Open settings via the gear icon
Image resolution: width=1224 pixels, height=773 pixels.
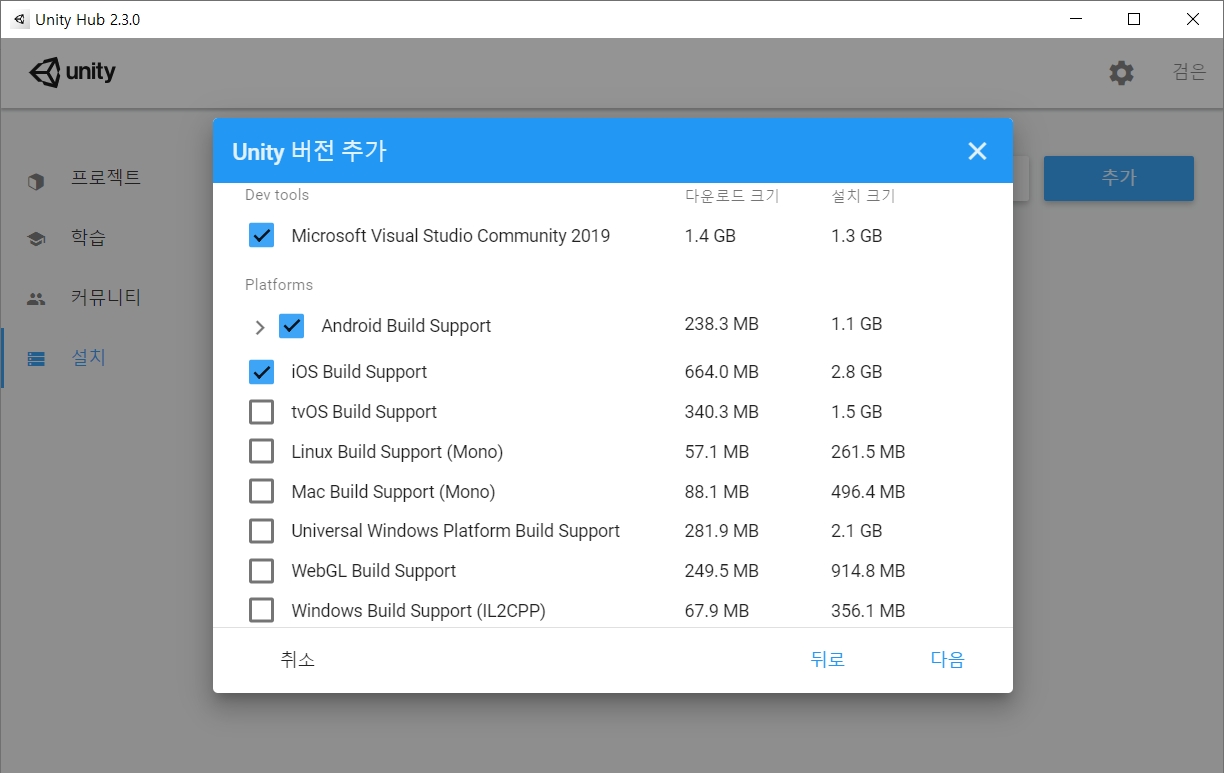(1121, 73)
